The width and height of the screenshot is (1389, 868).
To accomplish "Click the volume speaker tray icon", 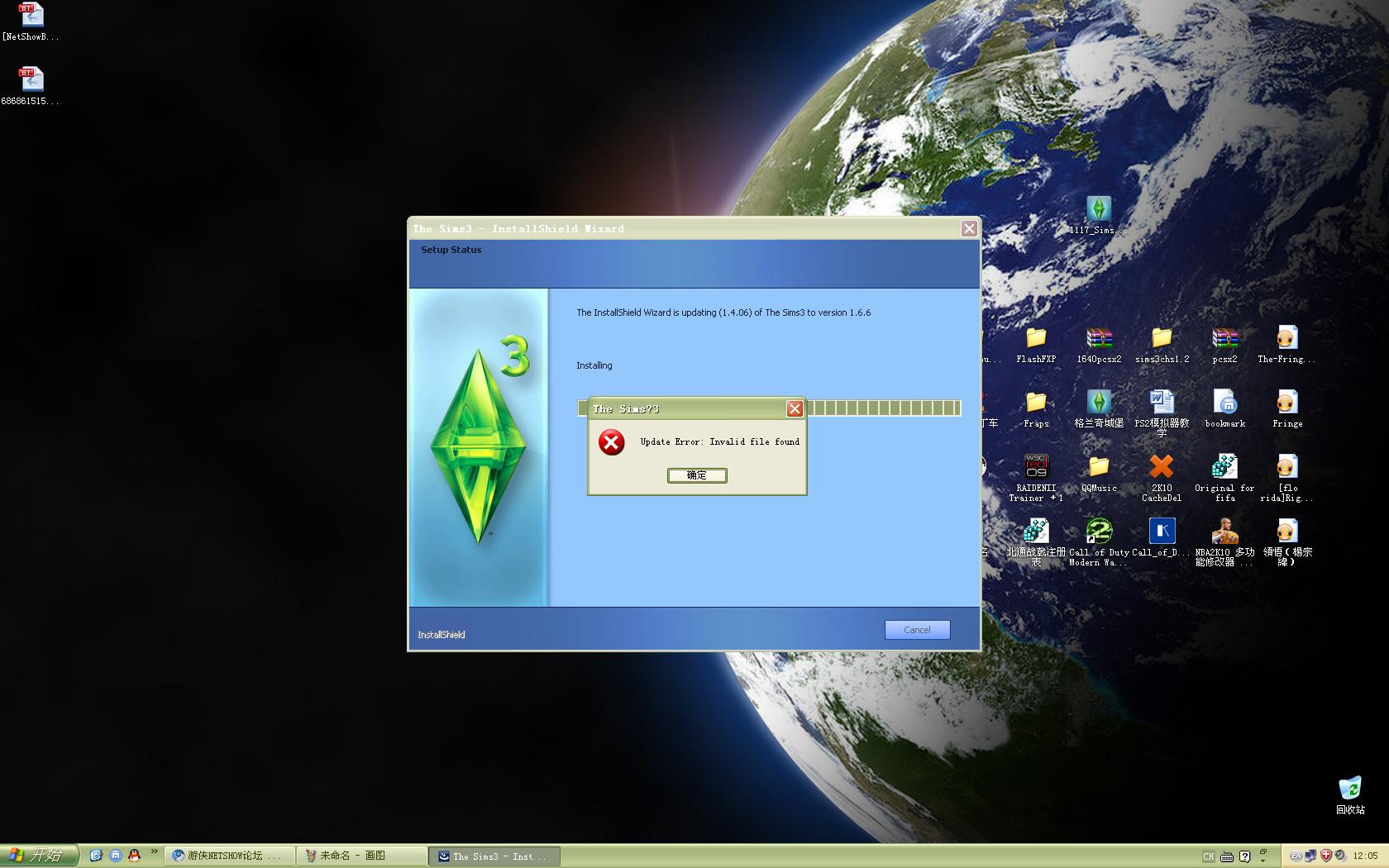I will [1340, 856].
